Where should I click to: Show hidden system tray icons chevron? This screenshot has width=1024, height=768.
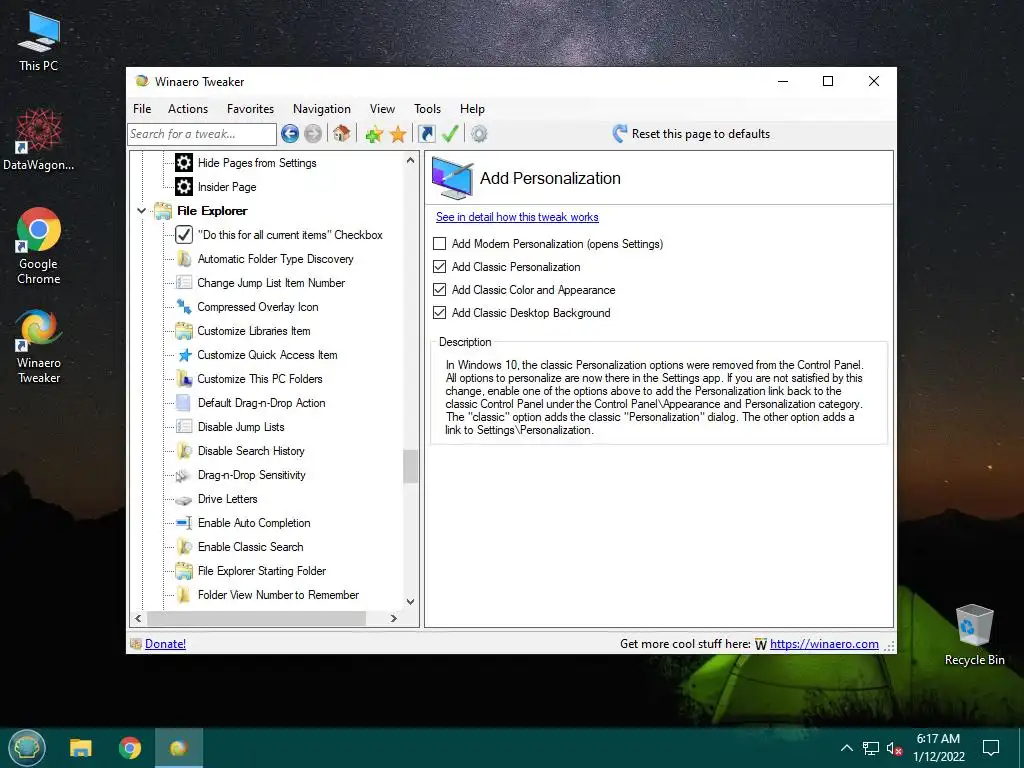tap(846, 748)
